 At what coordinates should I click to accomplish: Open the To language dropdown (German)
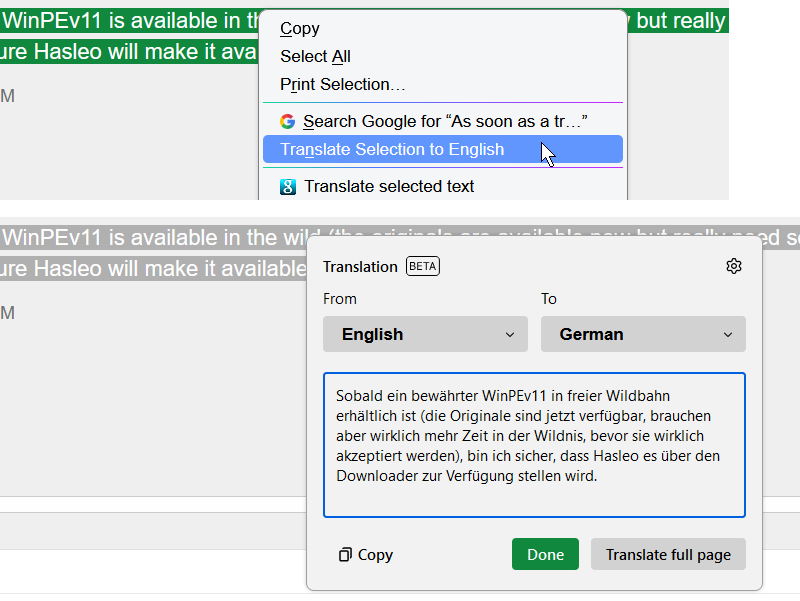click(643, 334)
